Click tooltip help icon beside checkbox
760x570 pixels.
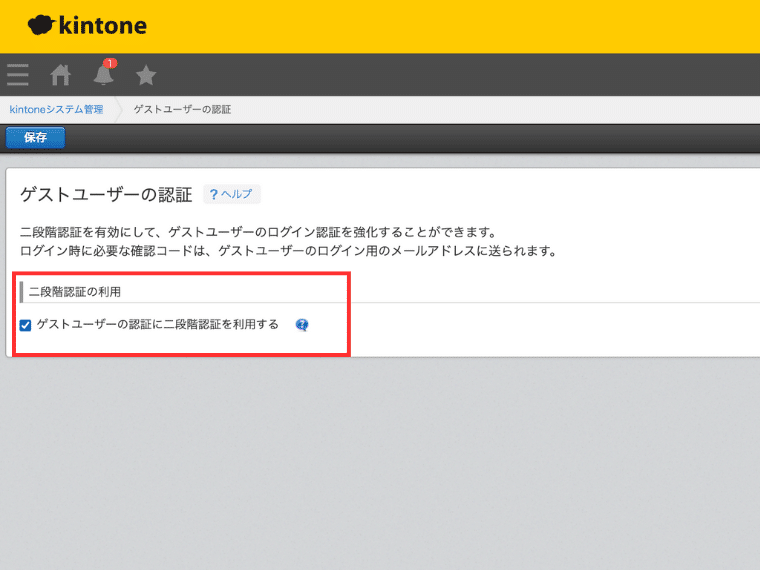[x=302, y=325]
